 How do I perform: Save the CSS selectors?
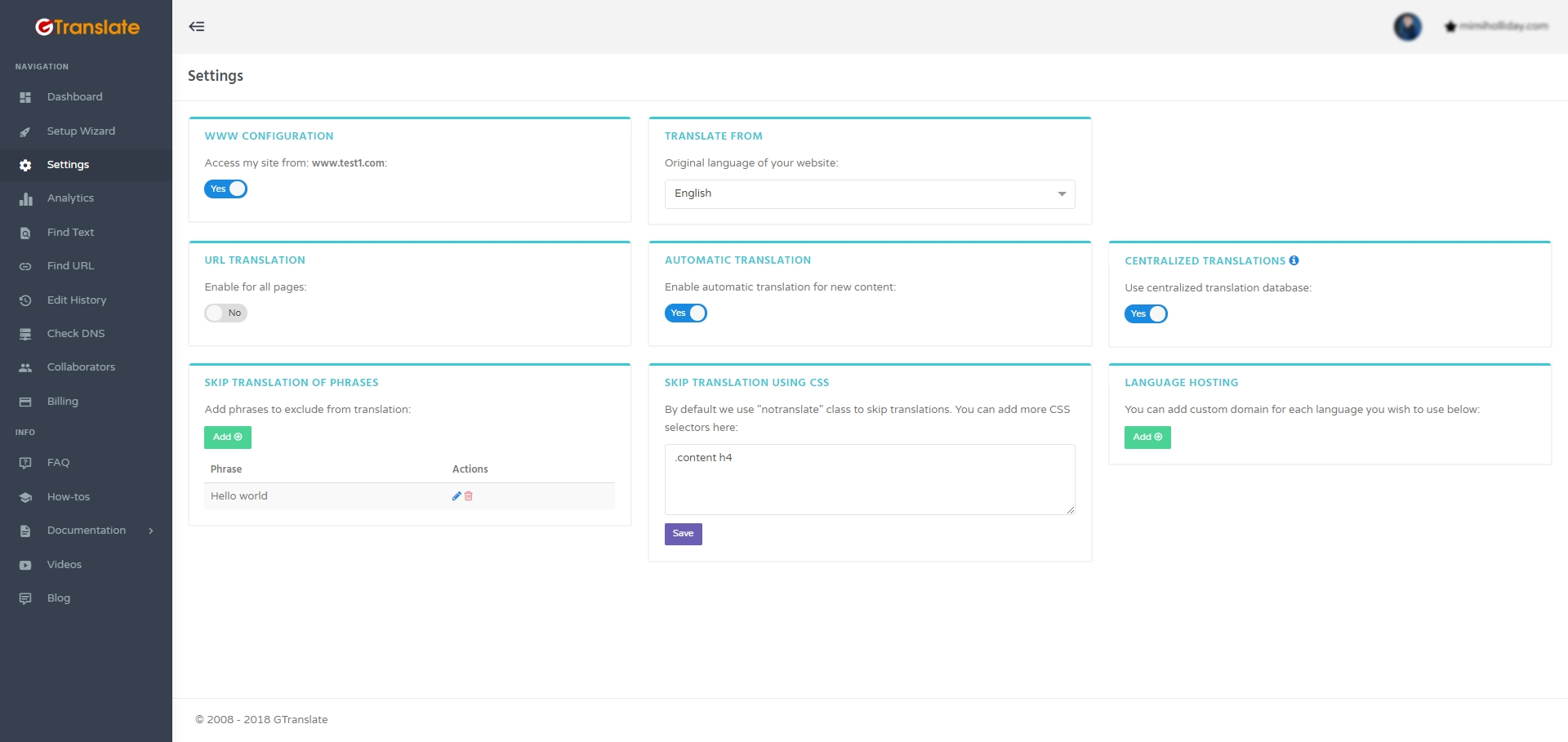(683, 533)
